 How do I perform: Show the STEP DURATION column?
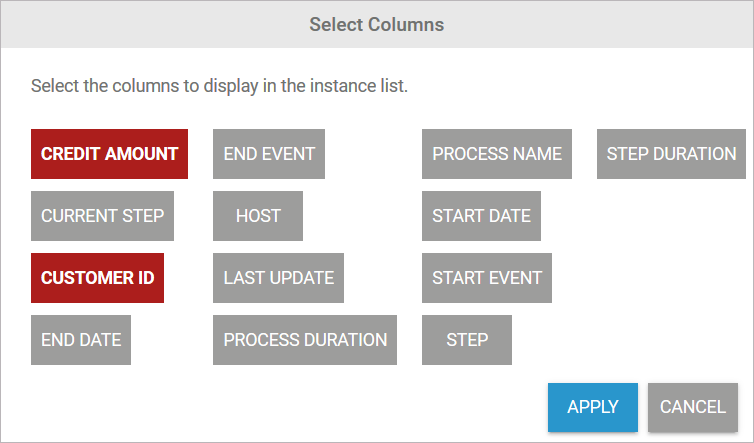coord(671,154)
